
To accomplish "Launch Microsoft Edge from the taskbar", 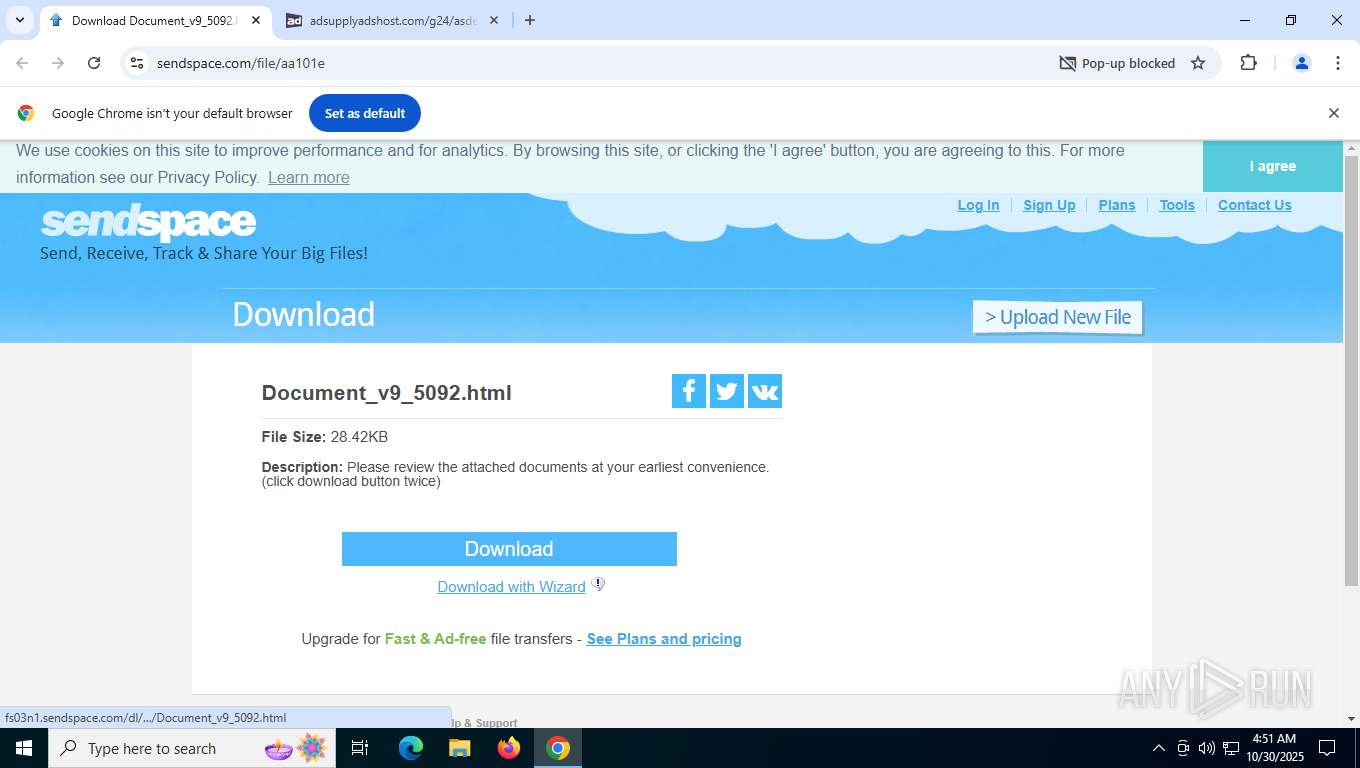I will [x=411, y=748].
